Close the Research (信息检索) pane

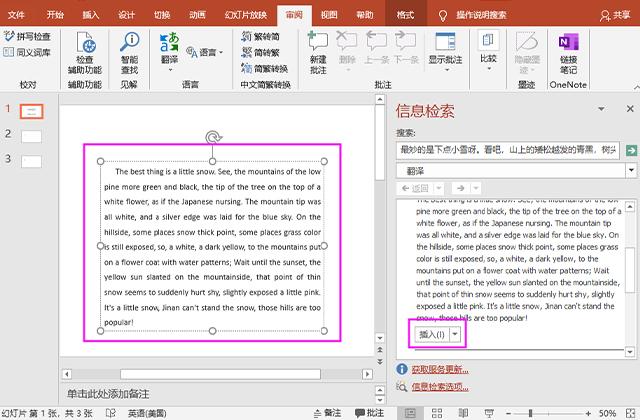click(630, 109)
